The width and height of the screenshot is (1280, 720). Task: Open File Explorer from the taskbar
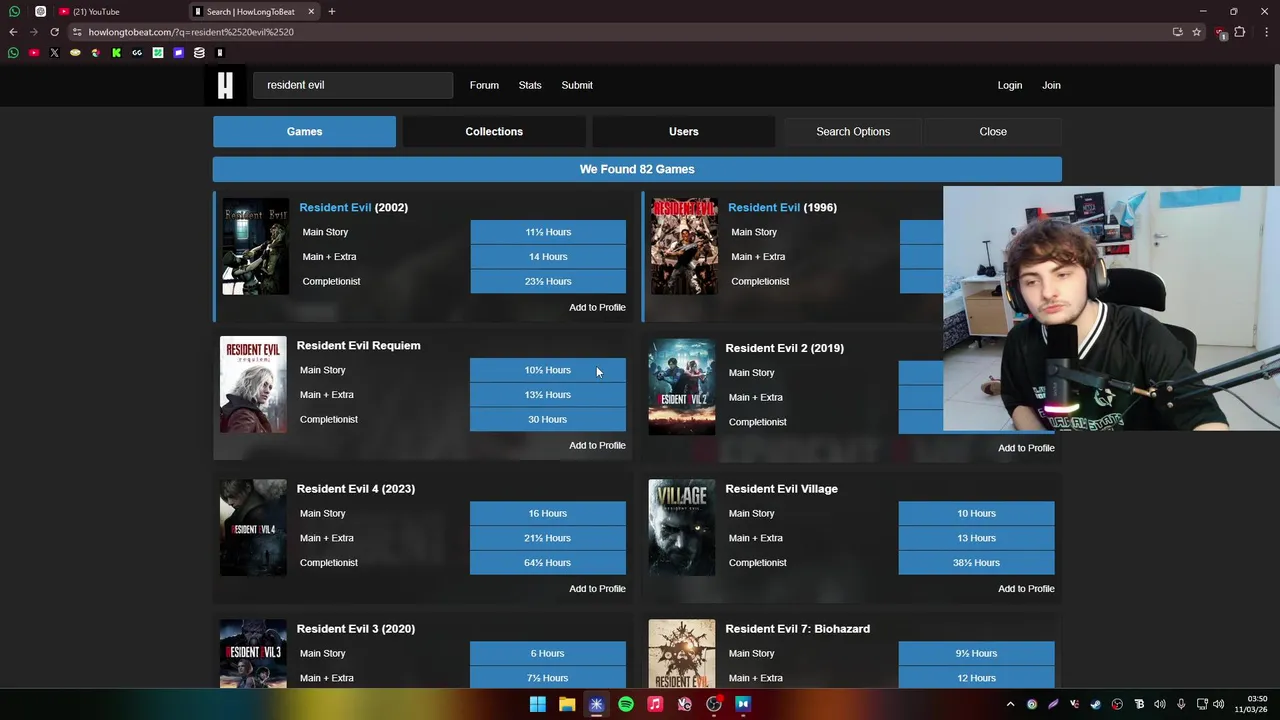tap(567, 704)
